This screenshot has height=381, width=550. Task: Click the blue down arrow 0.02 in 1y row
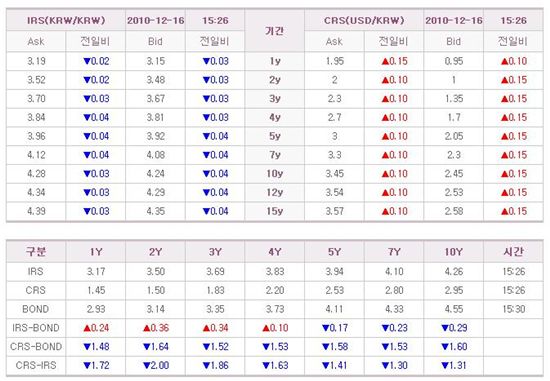[x=96, y=61]
